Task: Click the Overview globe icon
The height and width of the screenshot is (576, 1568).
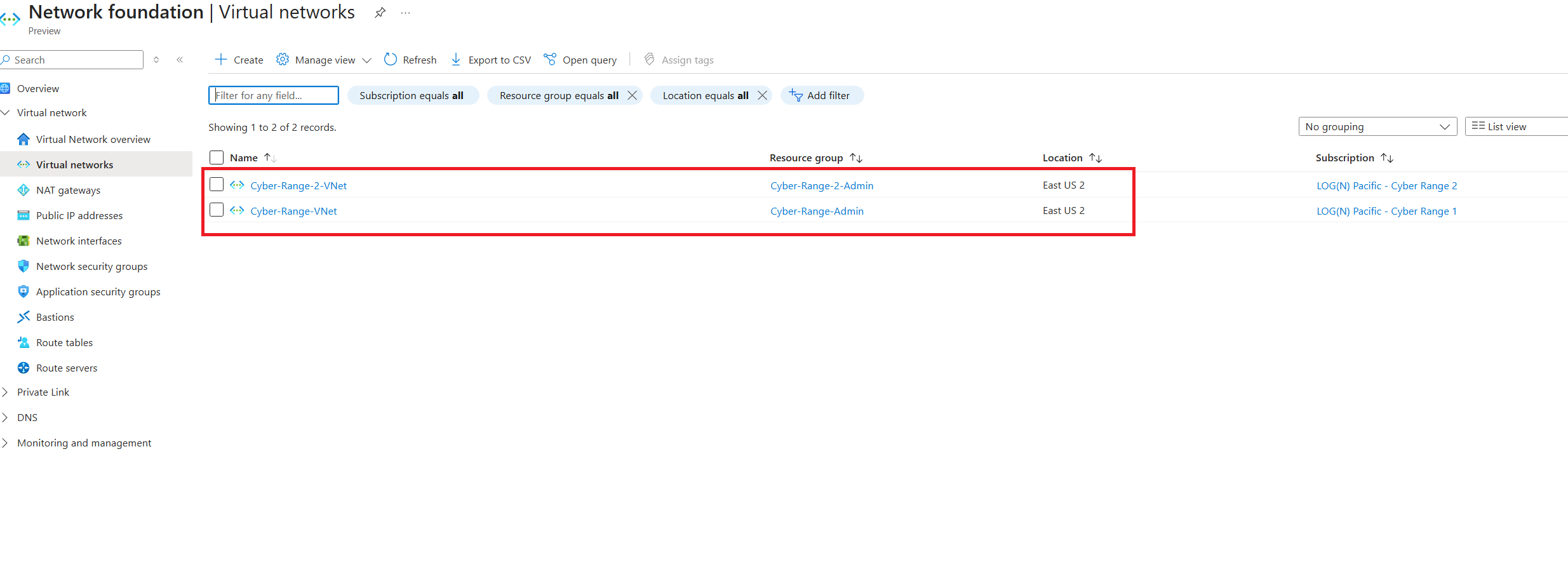Action: coord(5,88)
